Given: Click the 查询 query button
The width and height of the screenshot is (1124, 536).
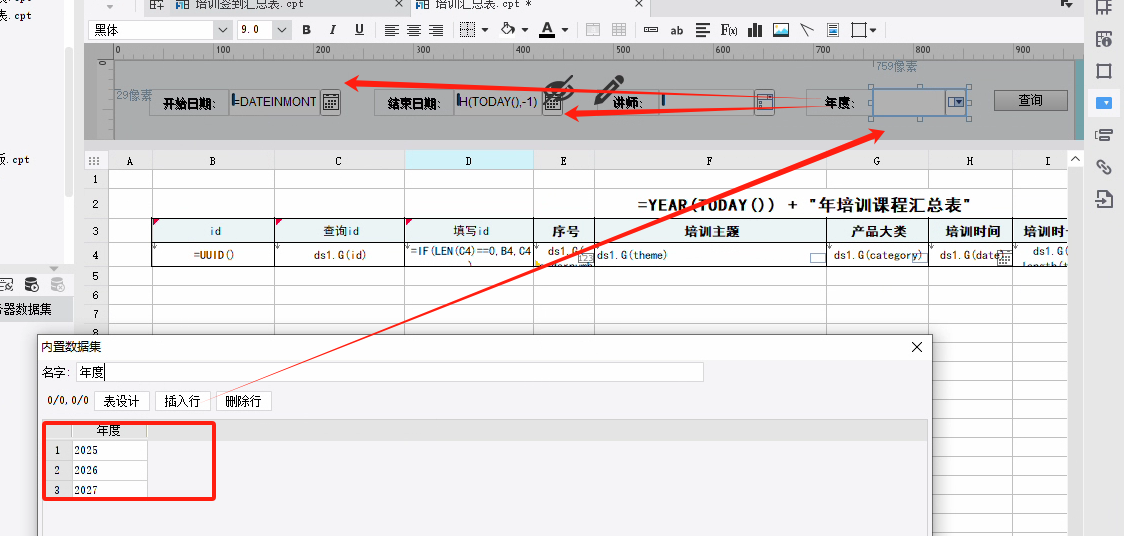Looking at the screenshot, I should click(x=1030, y=100).
